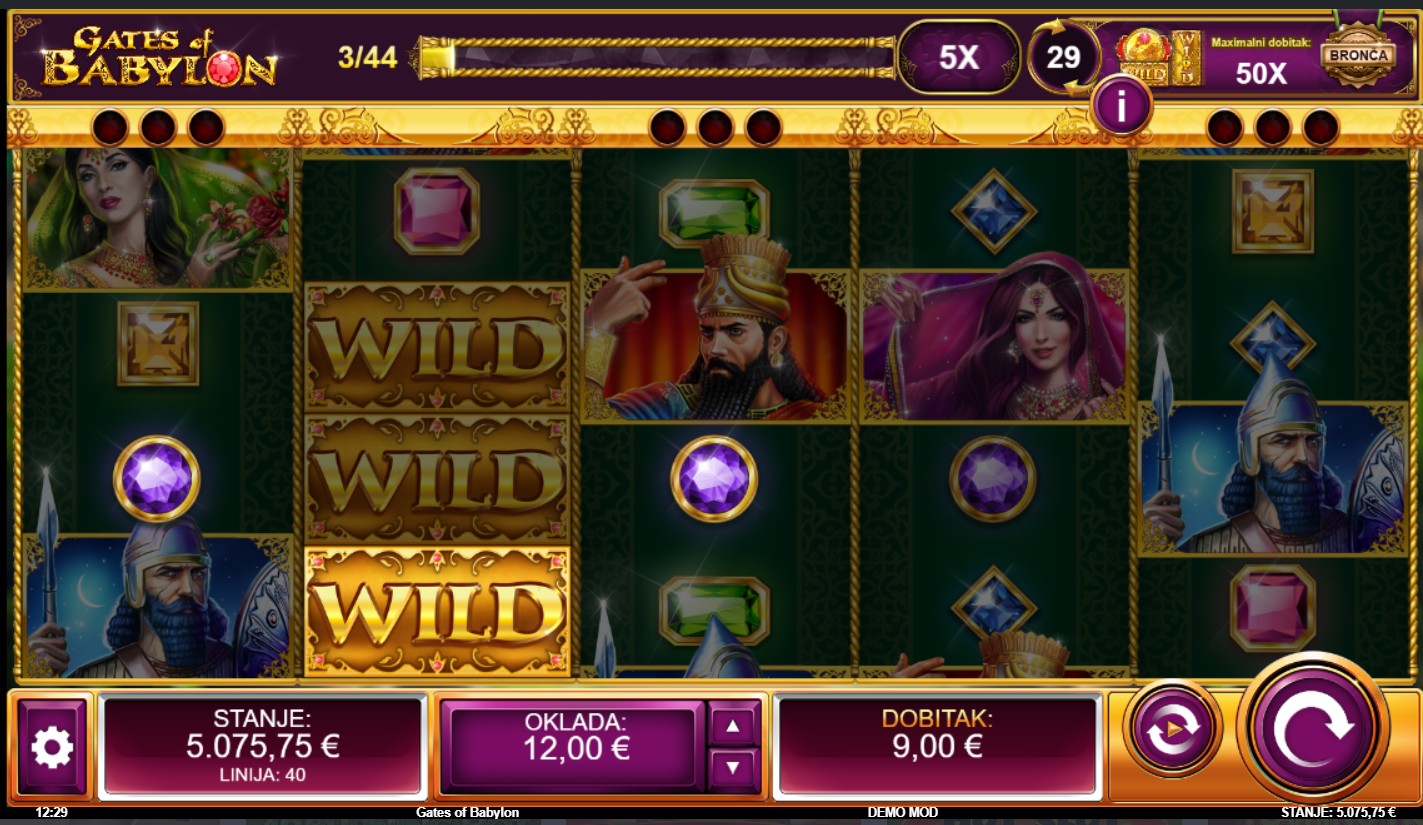This screenshot has width=1423, height=825.
Task: Click the 5X multiplier indicator
Action: [x=958, y=57]
